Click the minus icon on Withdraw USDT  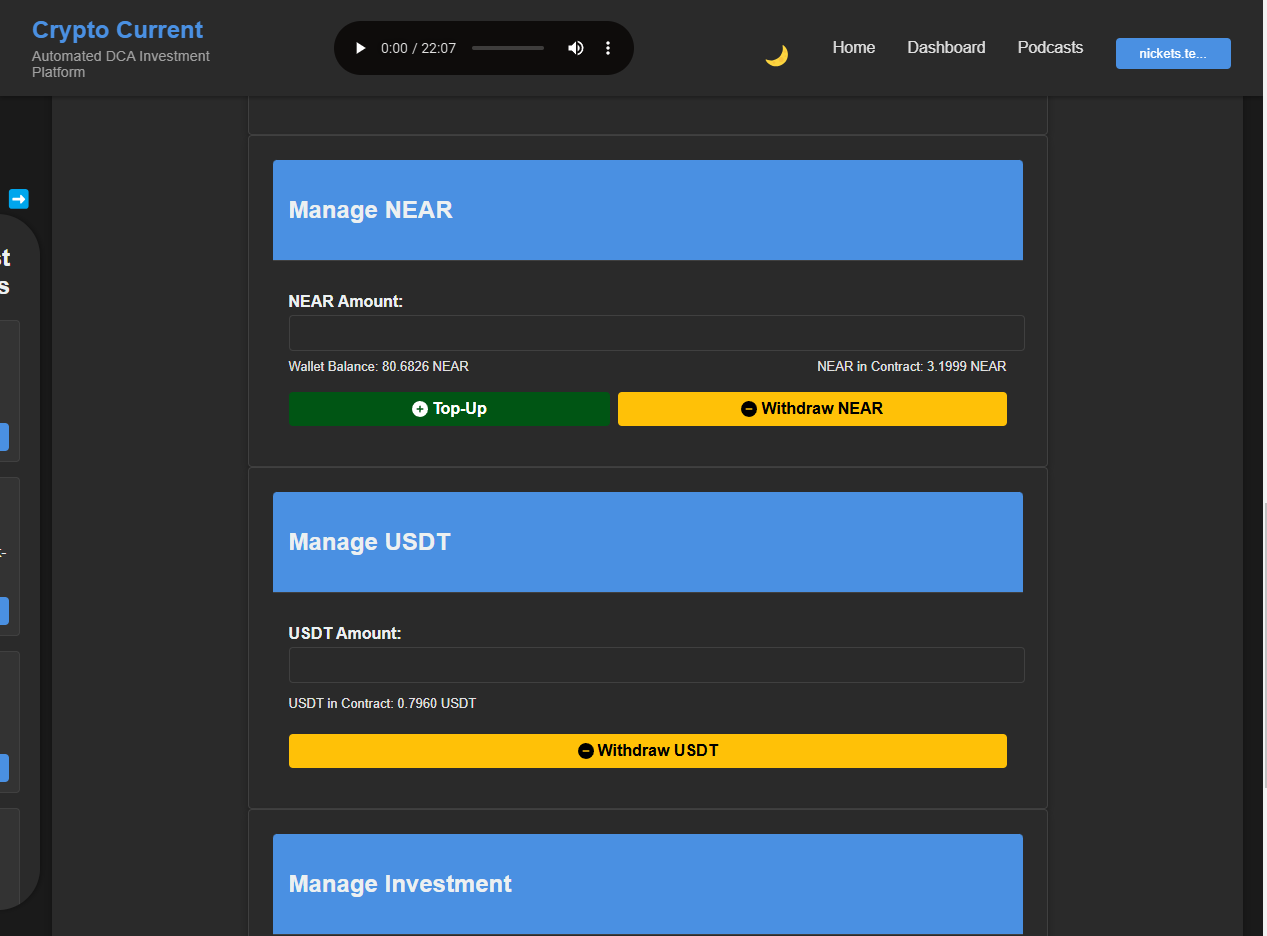click(586, 751)
